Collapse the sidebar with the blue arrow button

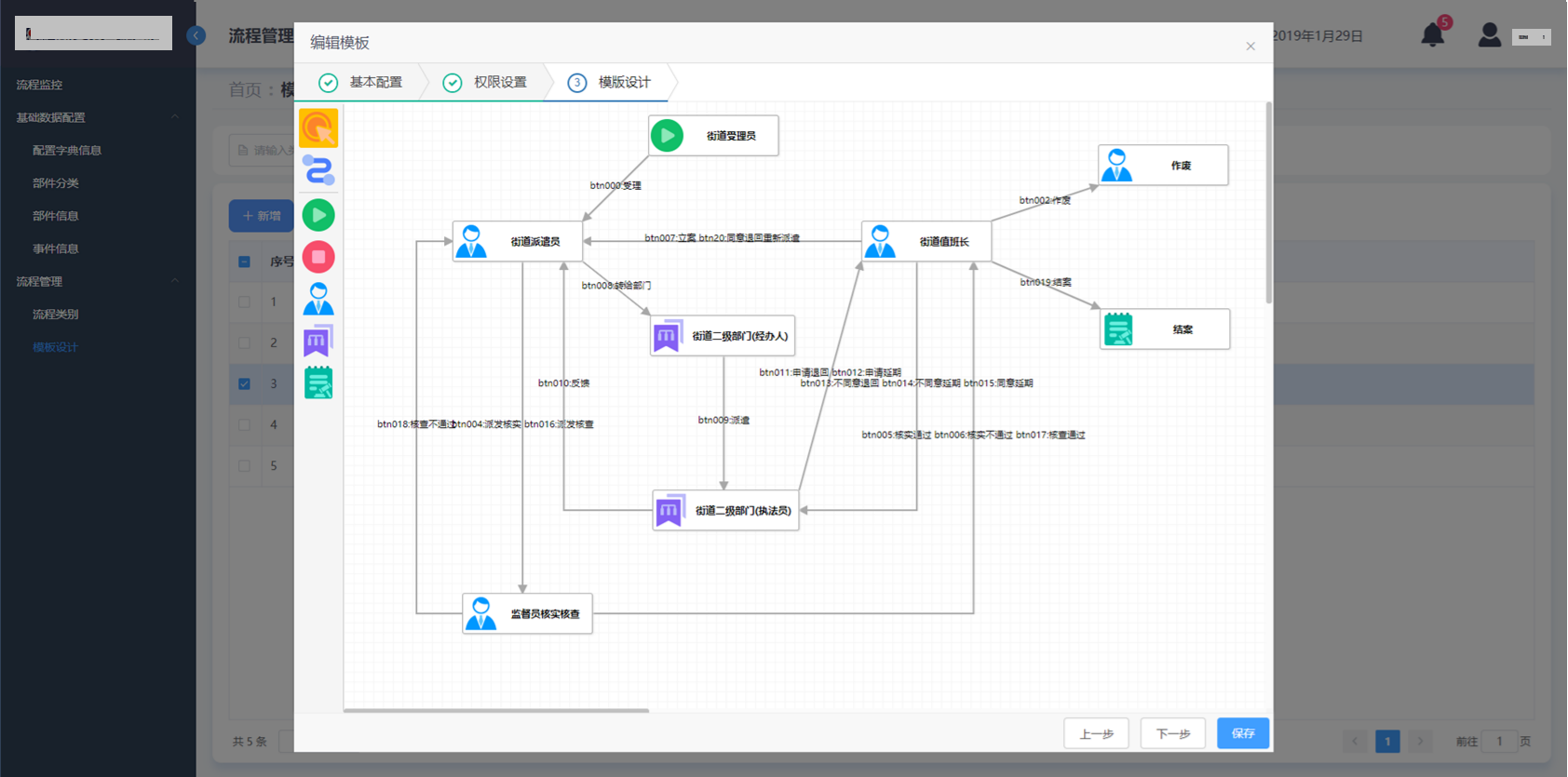[x=196, y=35]
